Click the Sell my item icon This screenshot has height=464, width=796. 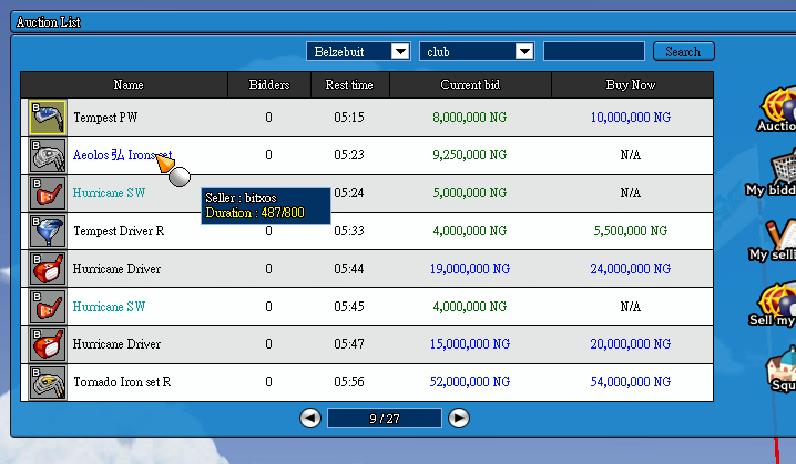click(778, 303)
